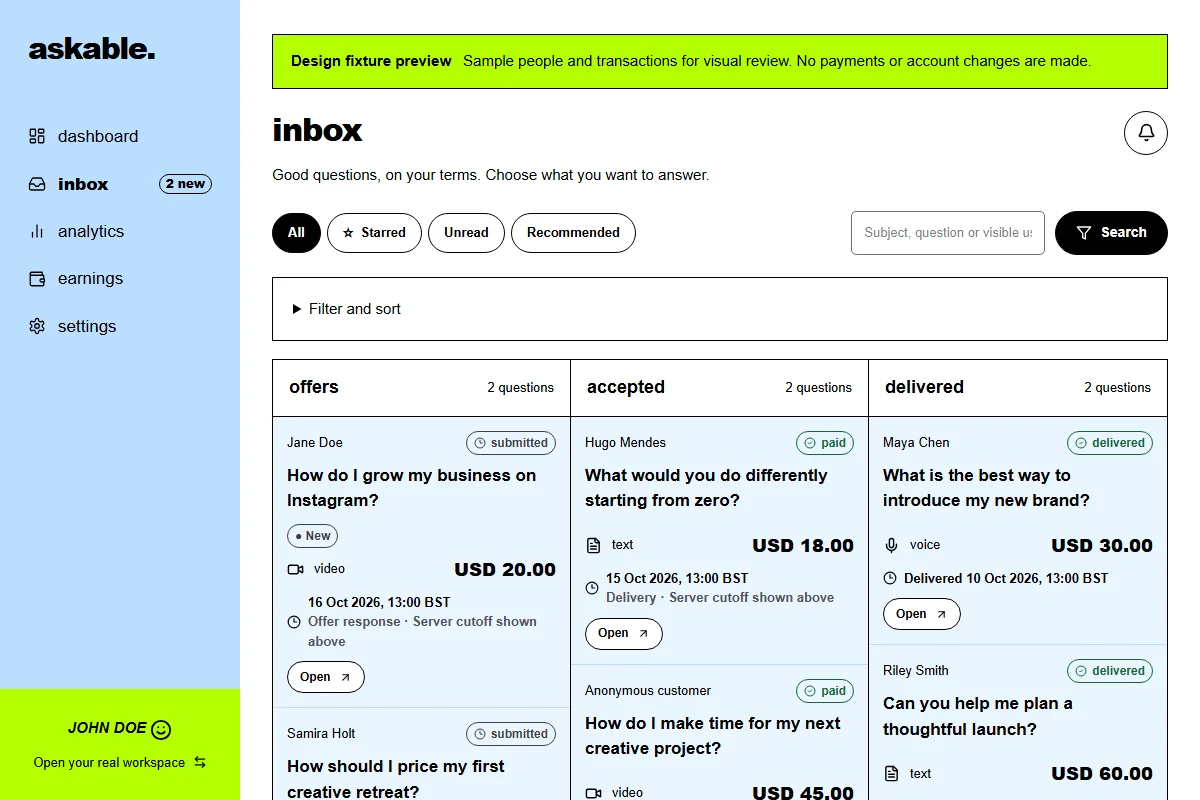Screen dimensions: 1200x800
Task: Click title 'How do I grow my business on Instagram?'
Action: (412, 488)
